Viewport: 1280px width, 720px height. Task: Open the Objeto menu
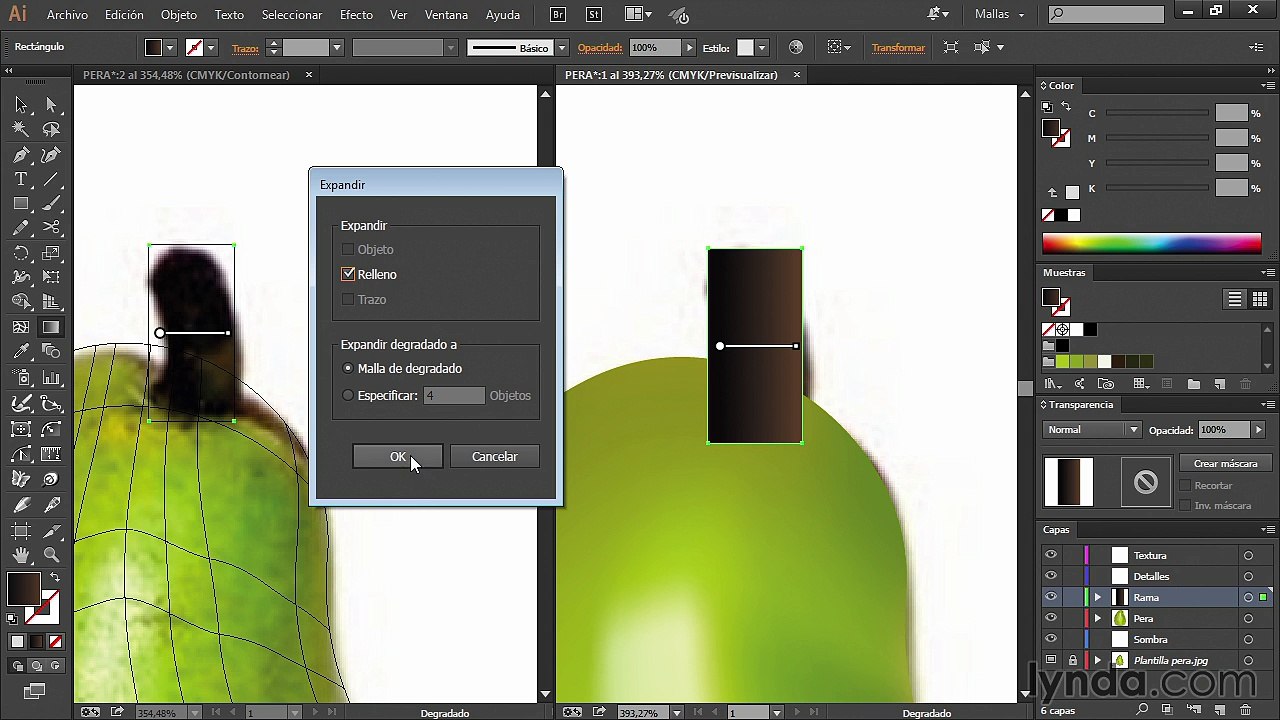pyautogui.click(x=179, y=15)
